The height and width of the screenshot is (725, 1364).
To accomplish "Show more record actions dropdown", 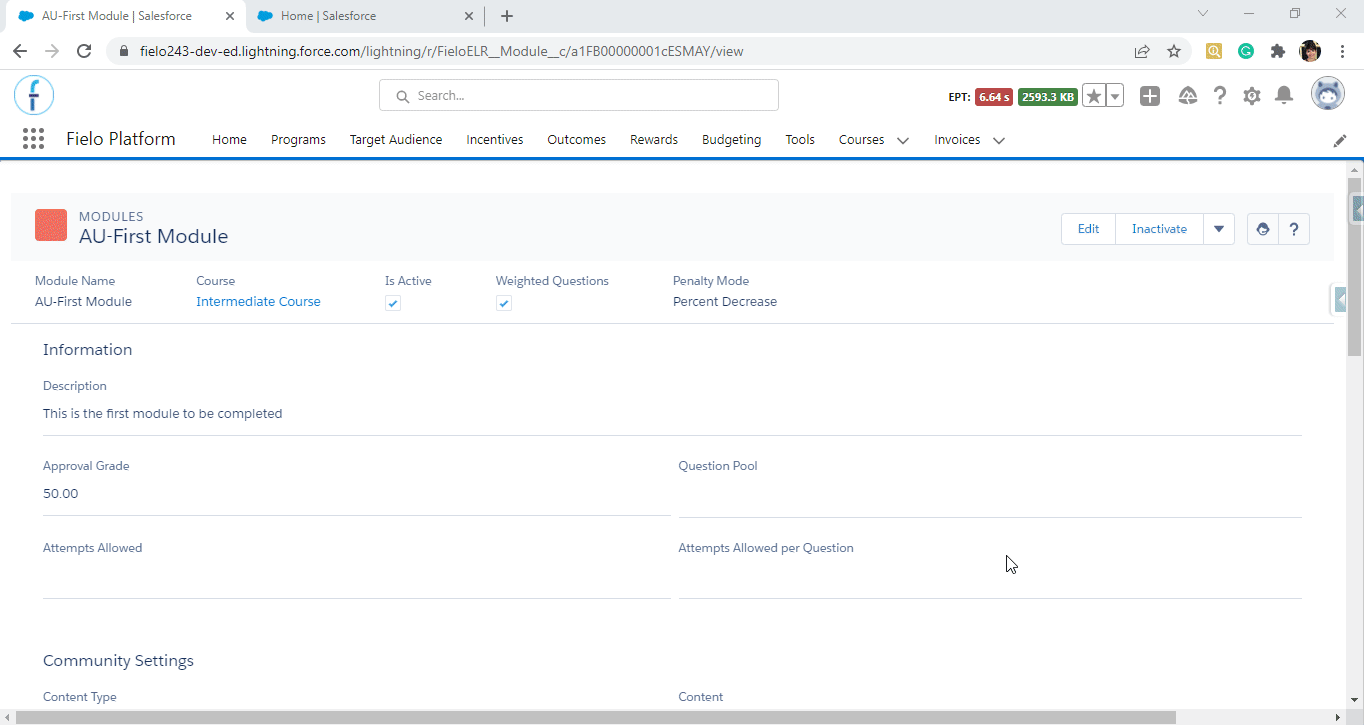I will pyautogui.click(x=1219, y=229).
